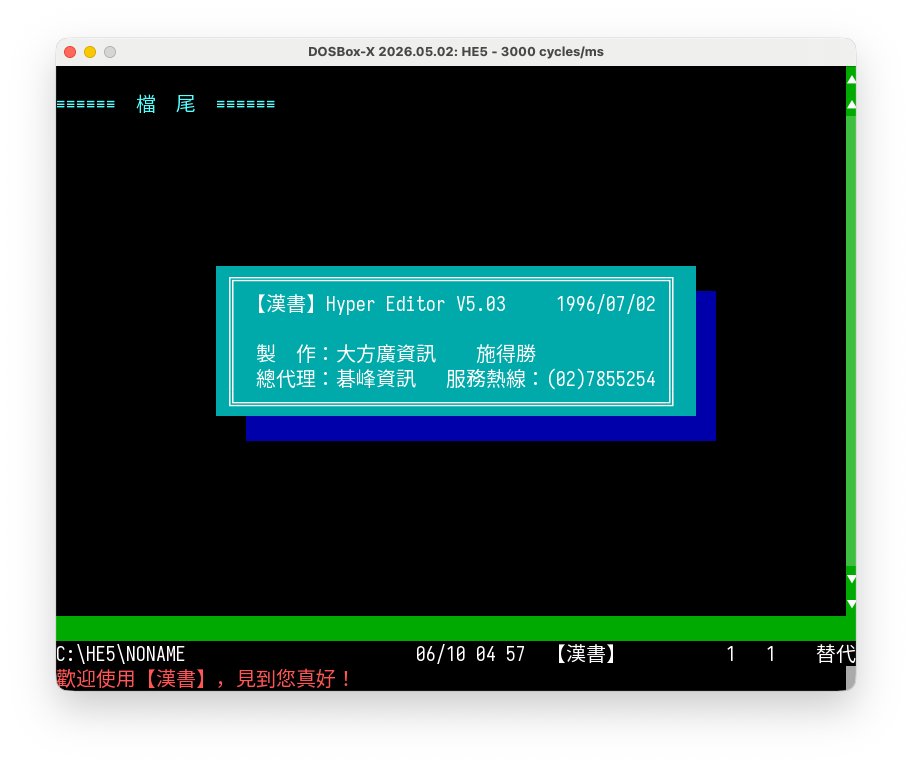Click the red 歡迎使用【漢書】 welcome message

pyautogui.click(x=204, y=679)
